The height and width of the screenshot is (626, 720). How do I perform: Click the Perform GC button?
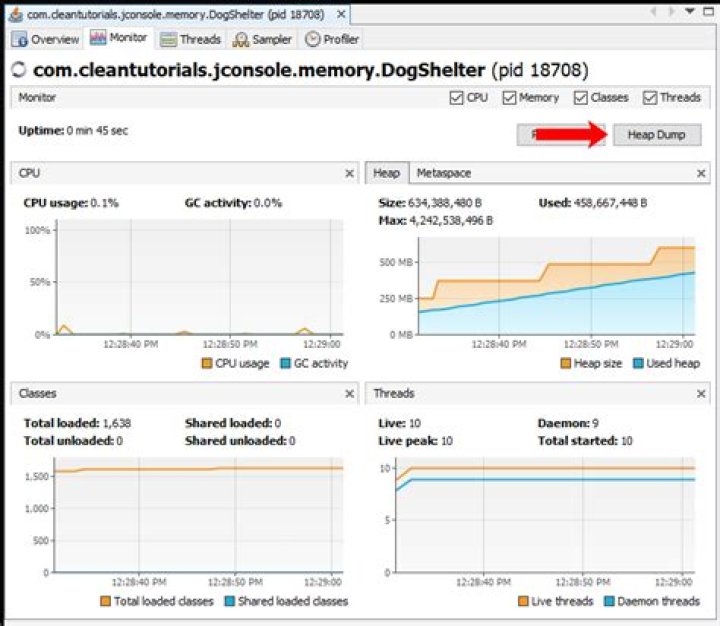(548, 135)
